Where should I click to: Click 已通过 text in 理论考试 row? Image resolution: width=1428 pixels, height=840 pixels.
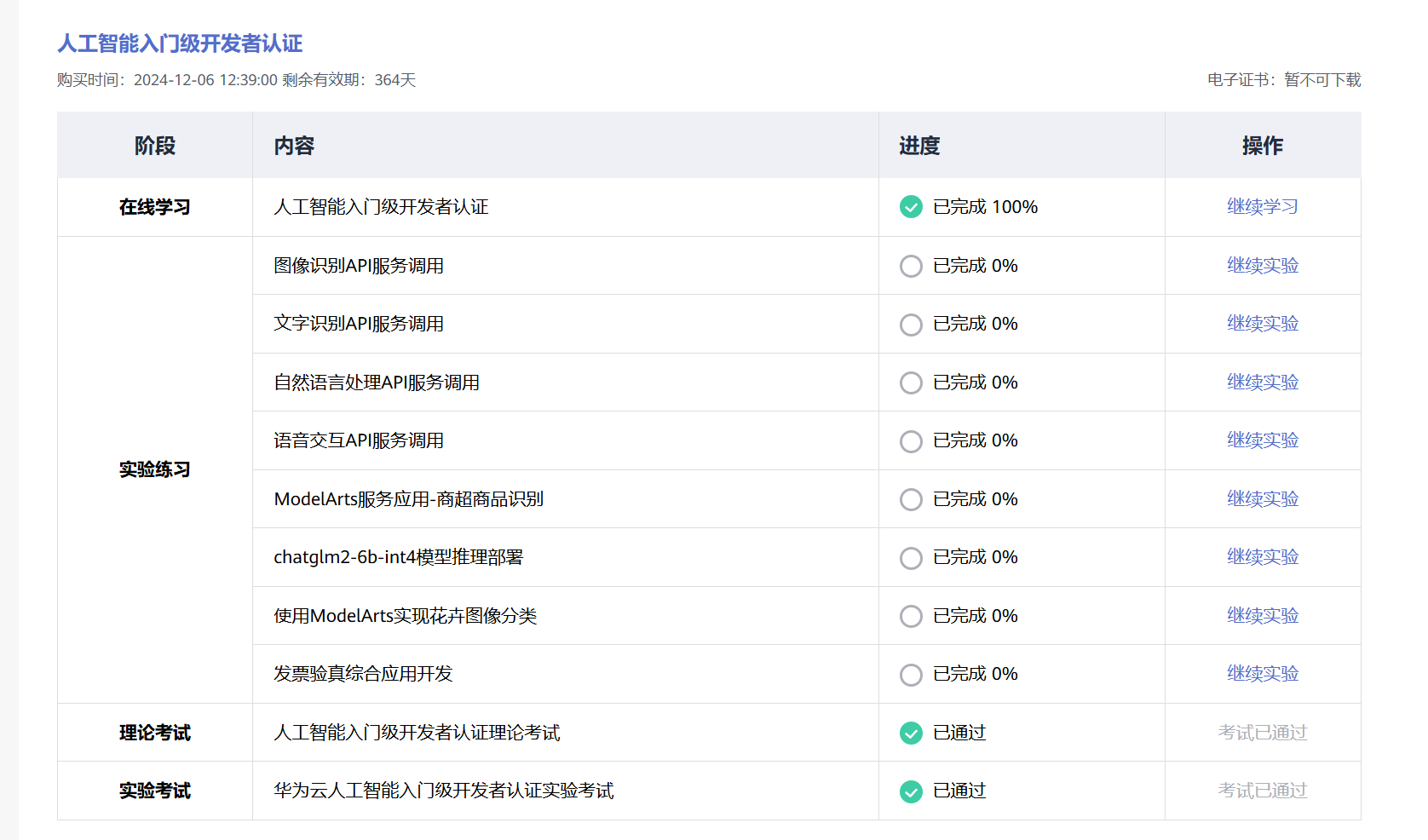pos(959,733)
